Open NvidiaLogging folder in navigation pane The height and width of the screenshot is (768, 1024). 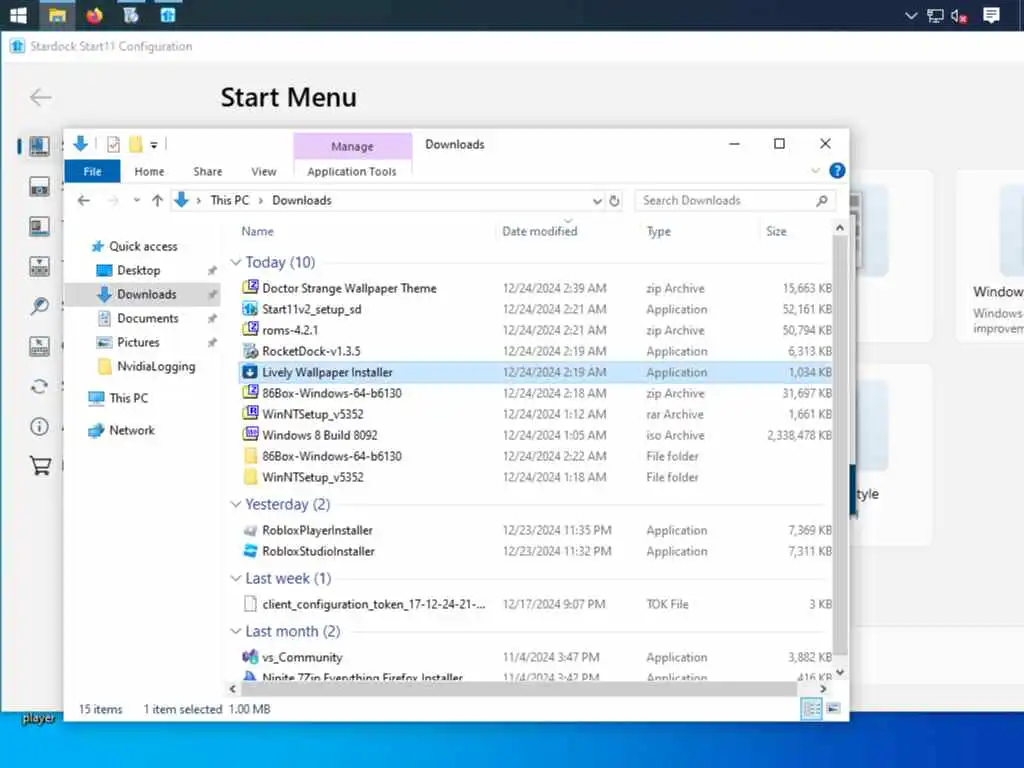click(156, 366)
